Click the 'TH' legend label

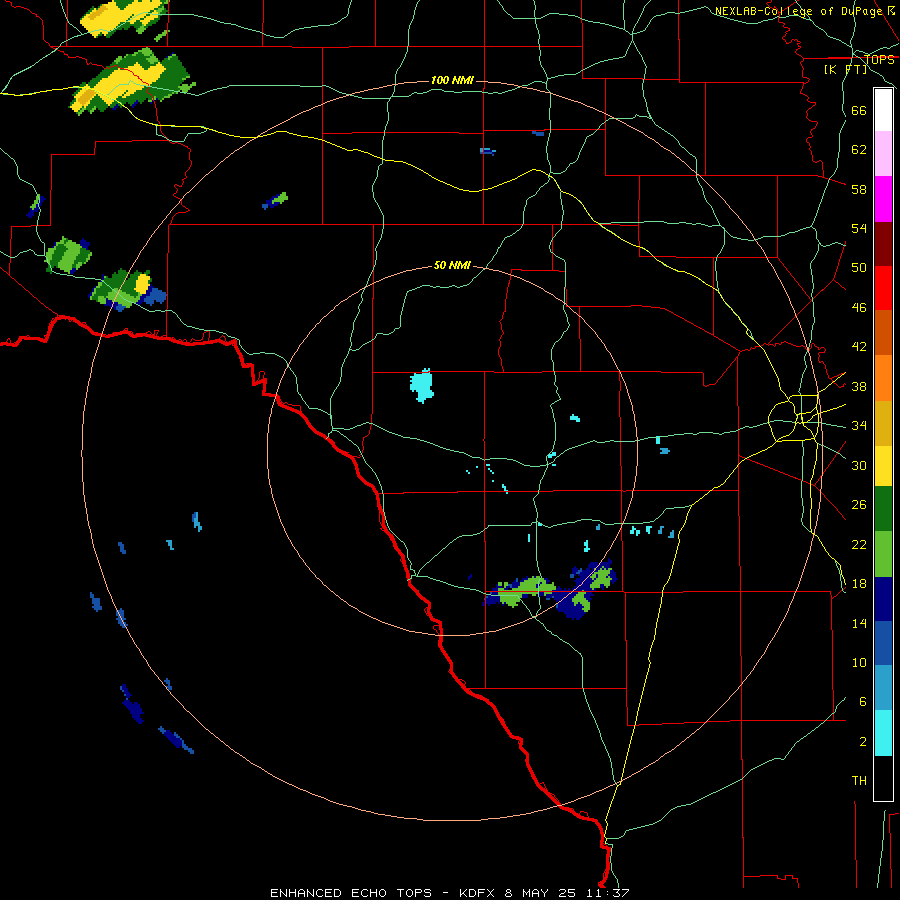pyautogui.click(x=859, y=781)
